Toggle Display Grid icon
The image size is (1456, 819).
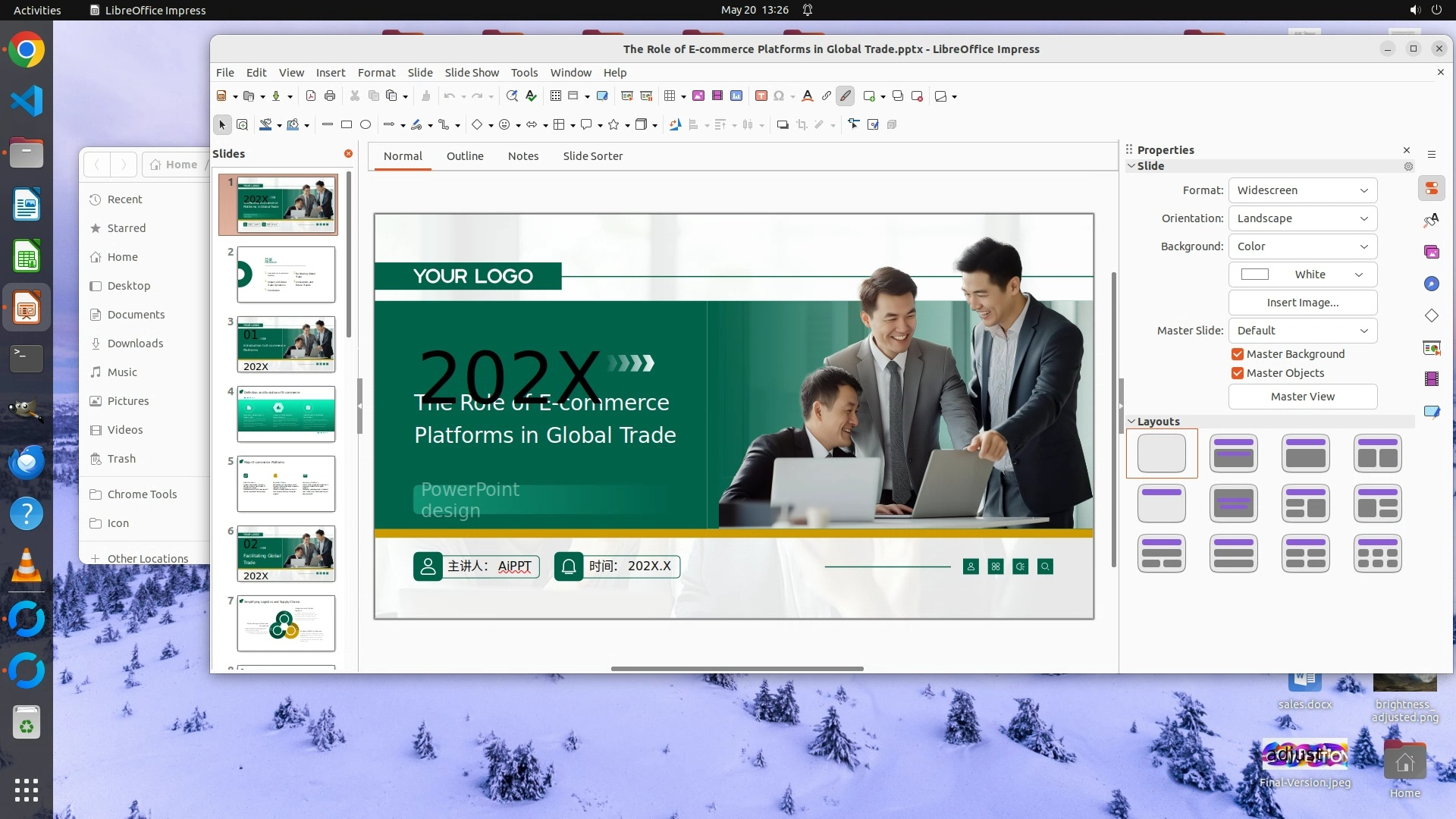tap(556, 96)
